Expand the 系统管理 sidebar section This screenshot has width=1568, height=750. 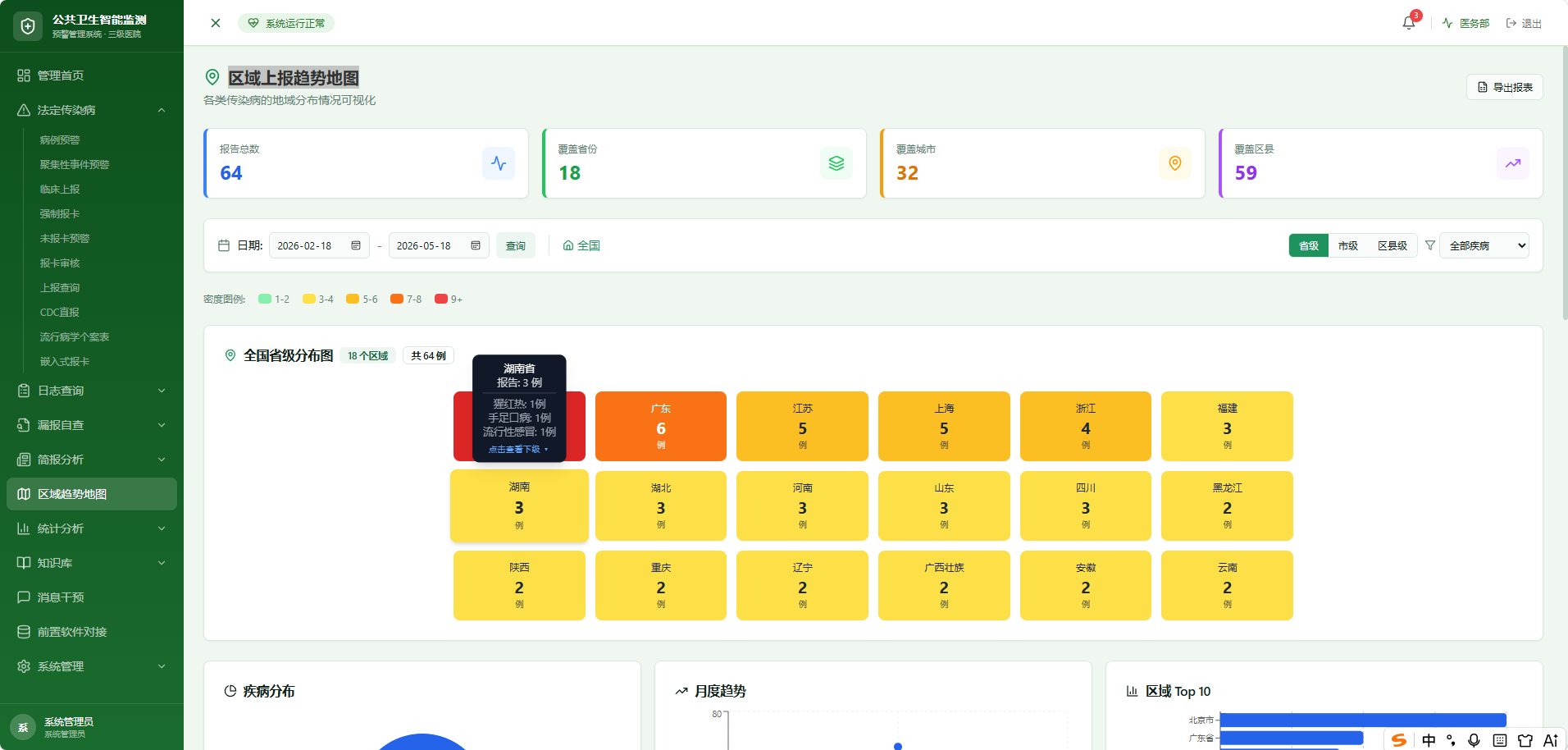pos(92,666)
